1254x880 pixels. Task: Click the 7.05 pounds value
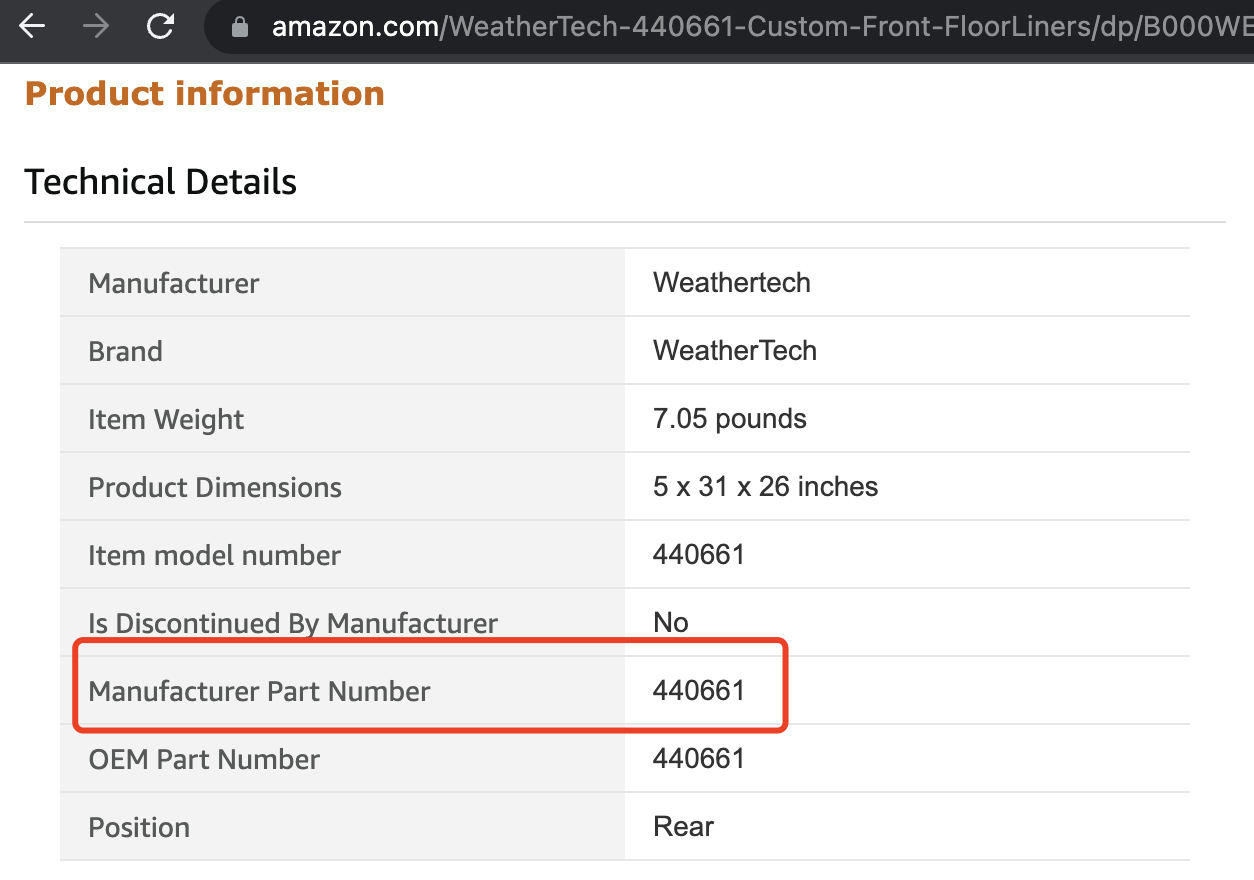(729, 419)
